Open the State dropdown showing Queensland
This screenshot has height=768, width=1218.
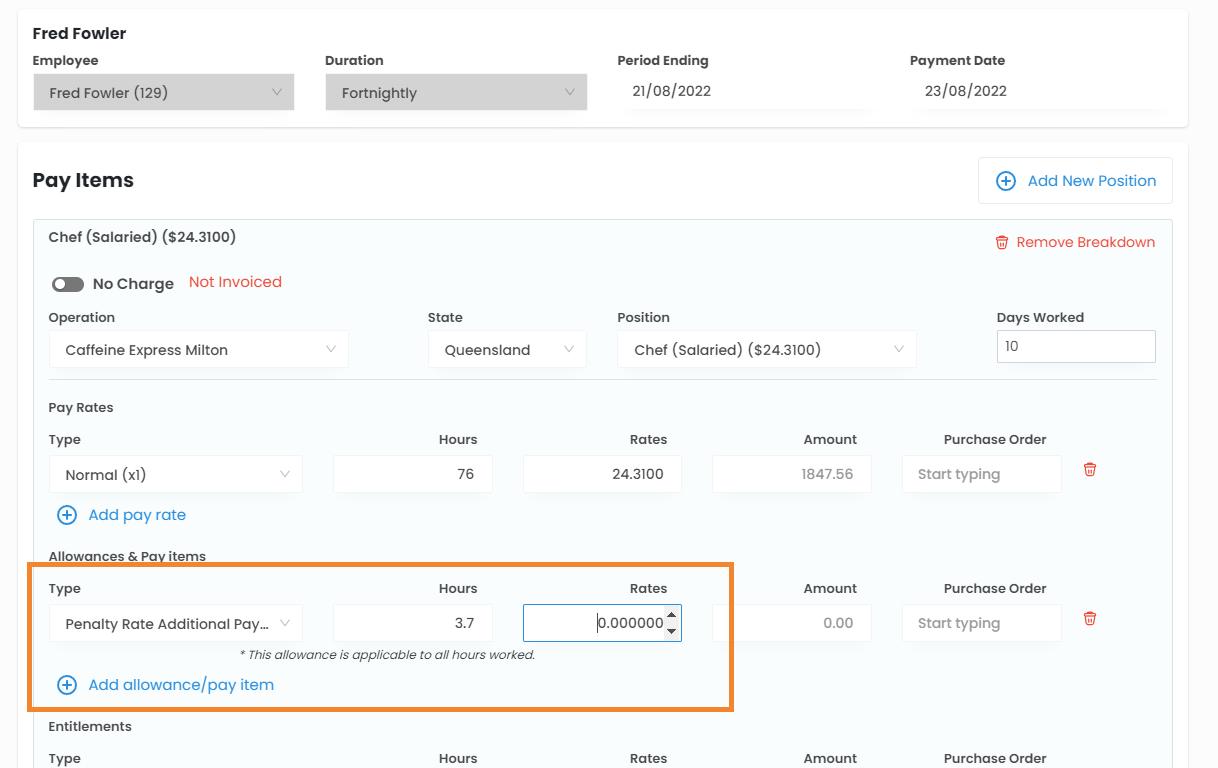click(x=507, y=350)
